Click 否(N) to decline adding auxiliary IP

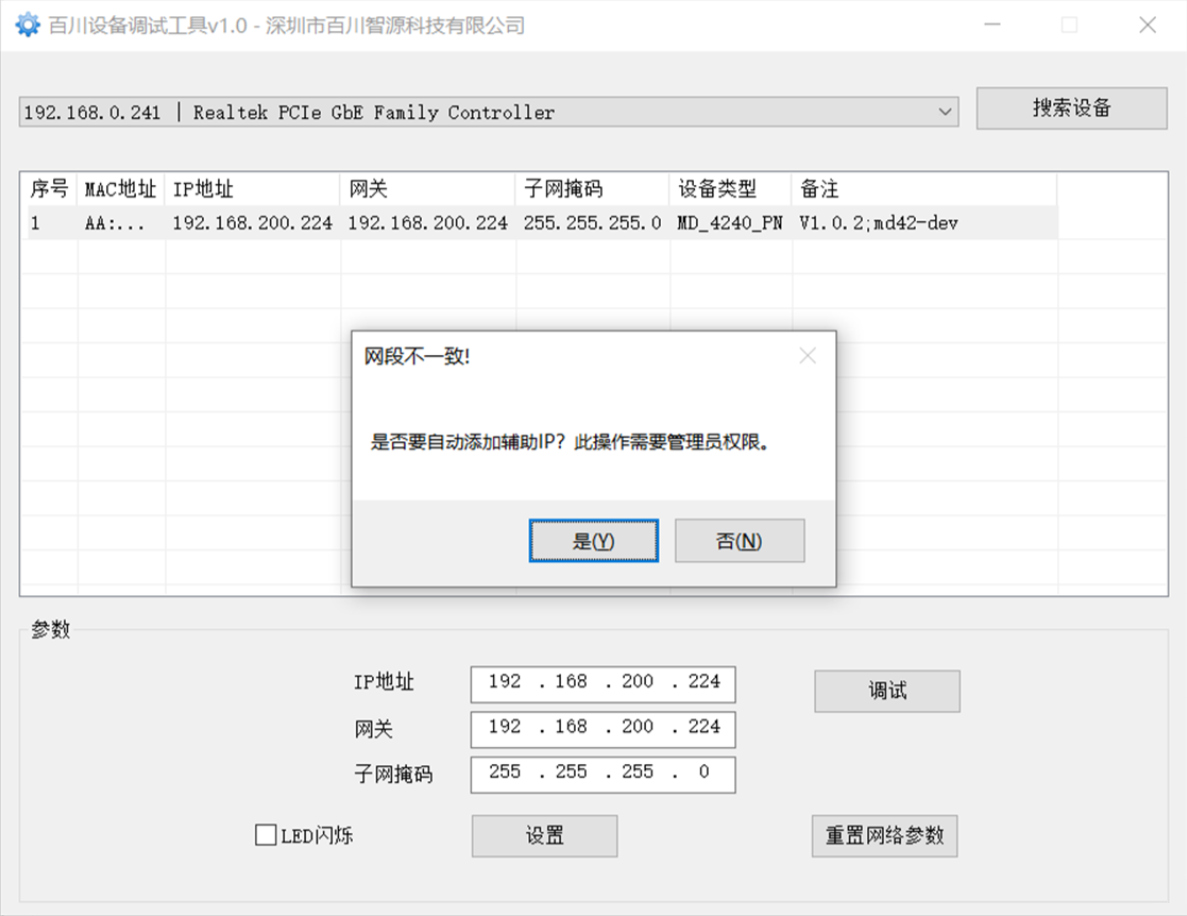740,540
